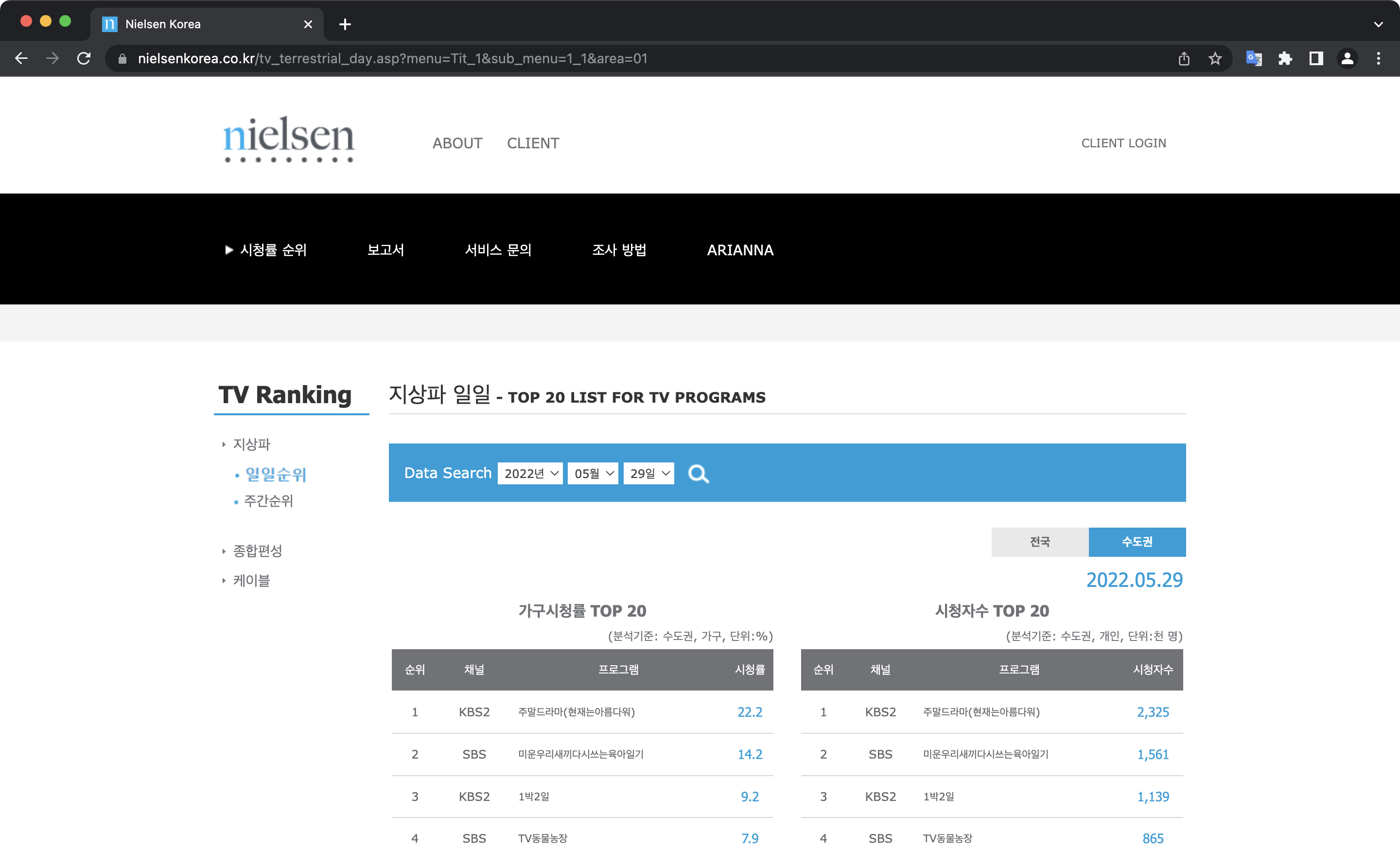Switch to the 전국 tab

click(1040, 542)
